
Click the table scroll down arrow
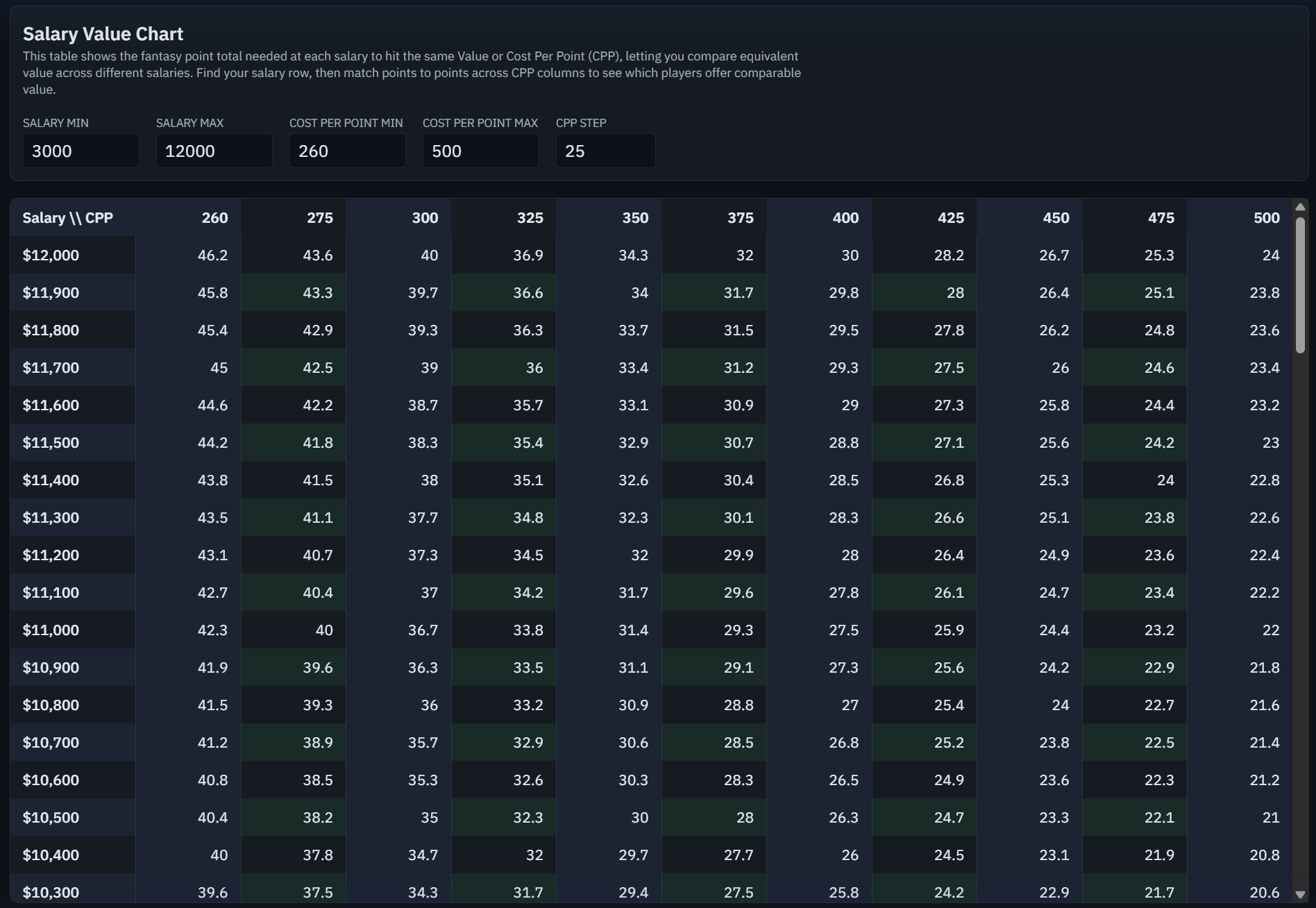click(x=1300, y=895)
